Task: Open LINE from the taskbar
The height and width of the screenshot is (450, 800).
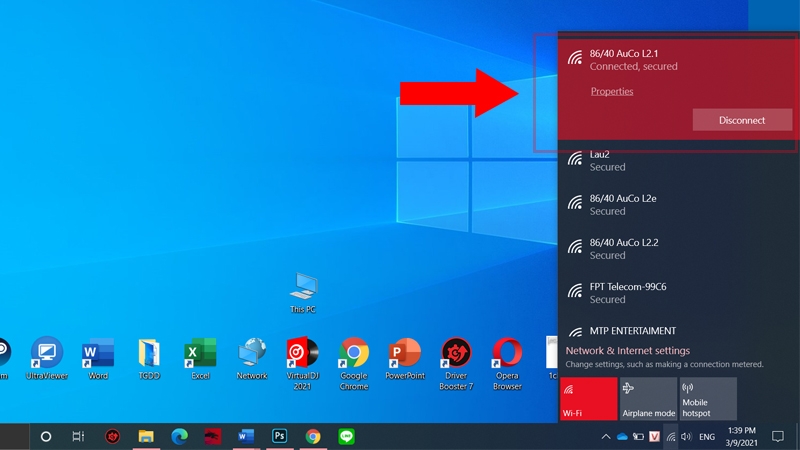Action: (347, 437)
